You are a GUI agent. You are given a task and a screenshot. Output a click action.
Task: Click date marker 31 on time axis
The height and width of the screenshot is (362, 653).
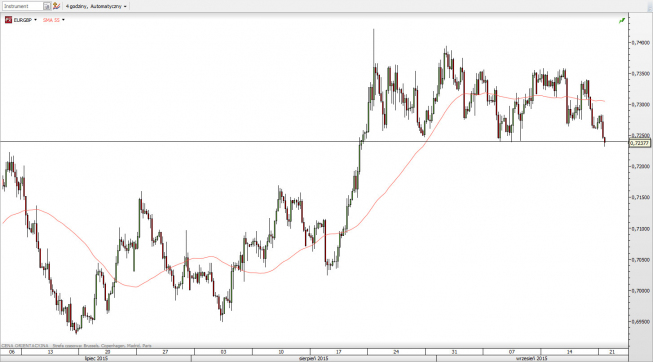(x=454, y=352)
